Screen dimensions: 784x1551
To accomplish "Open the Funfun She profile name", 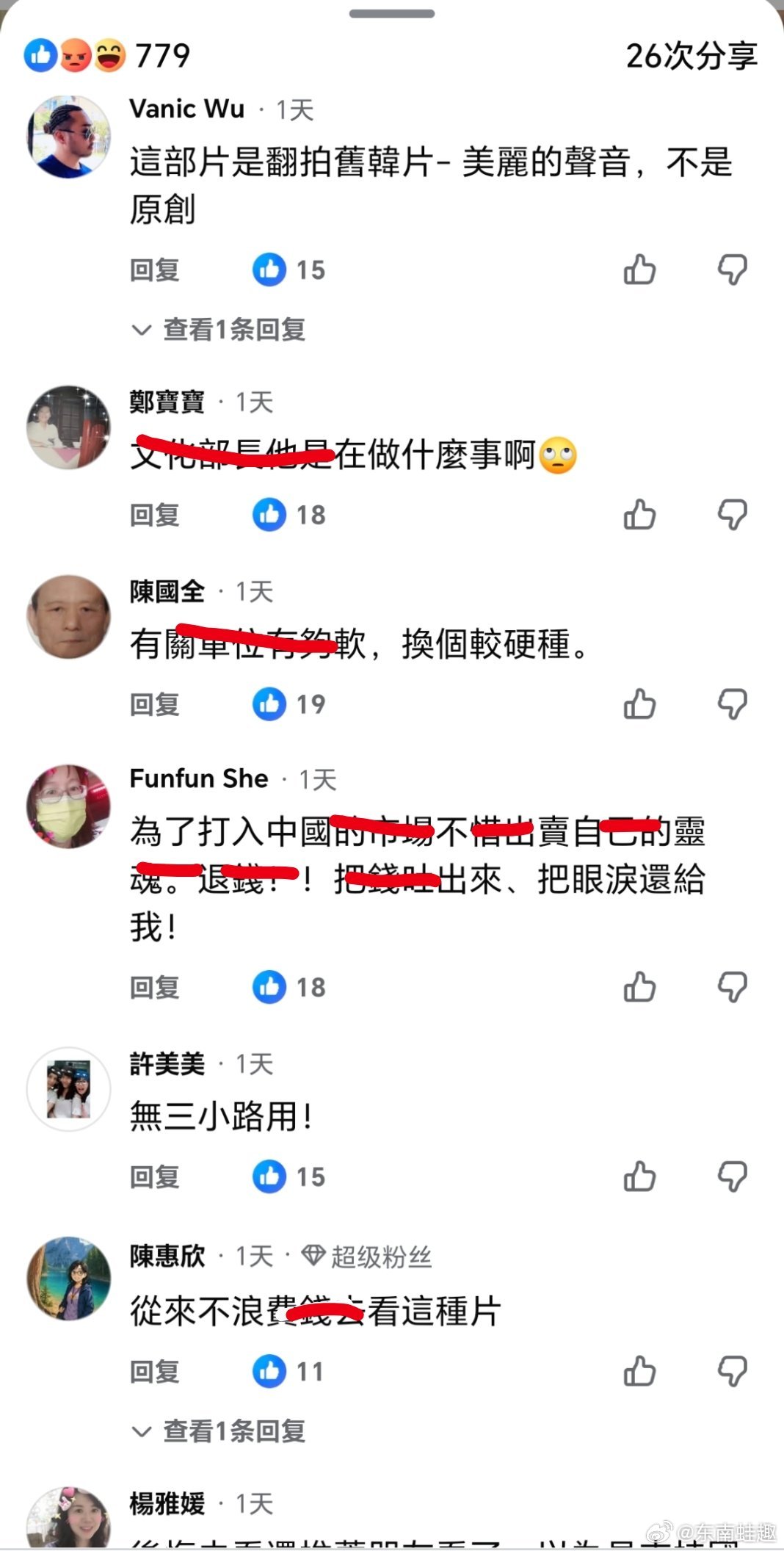I will (x=199, y=778).
